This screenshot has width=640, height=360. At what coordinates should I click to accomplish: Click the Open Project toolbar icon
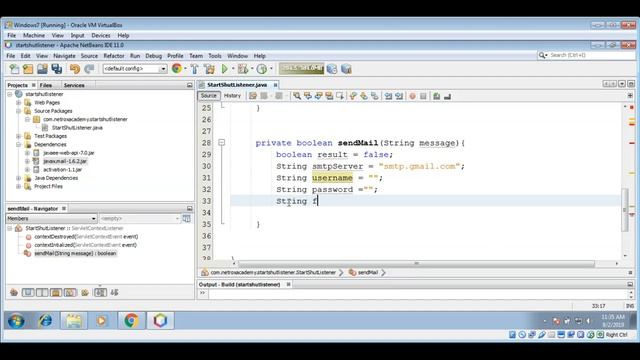click(42, 69)
